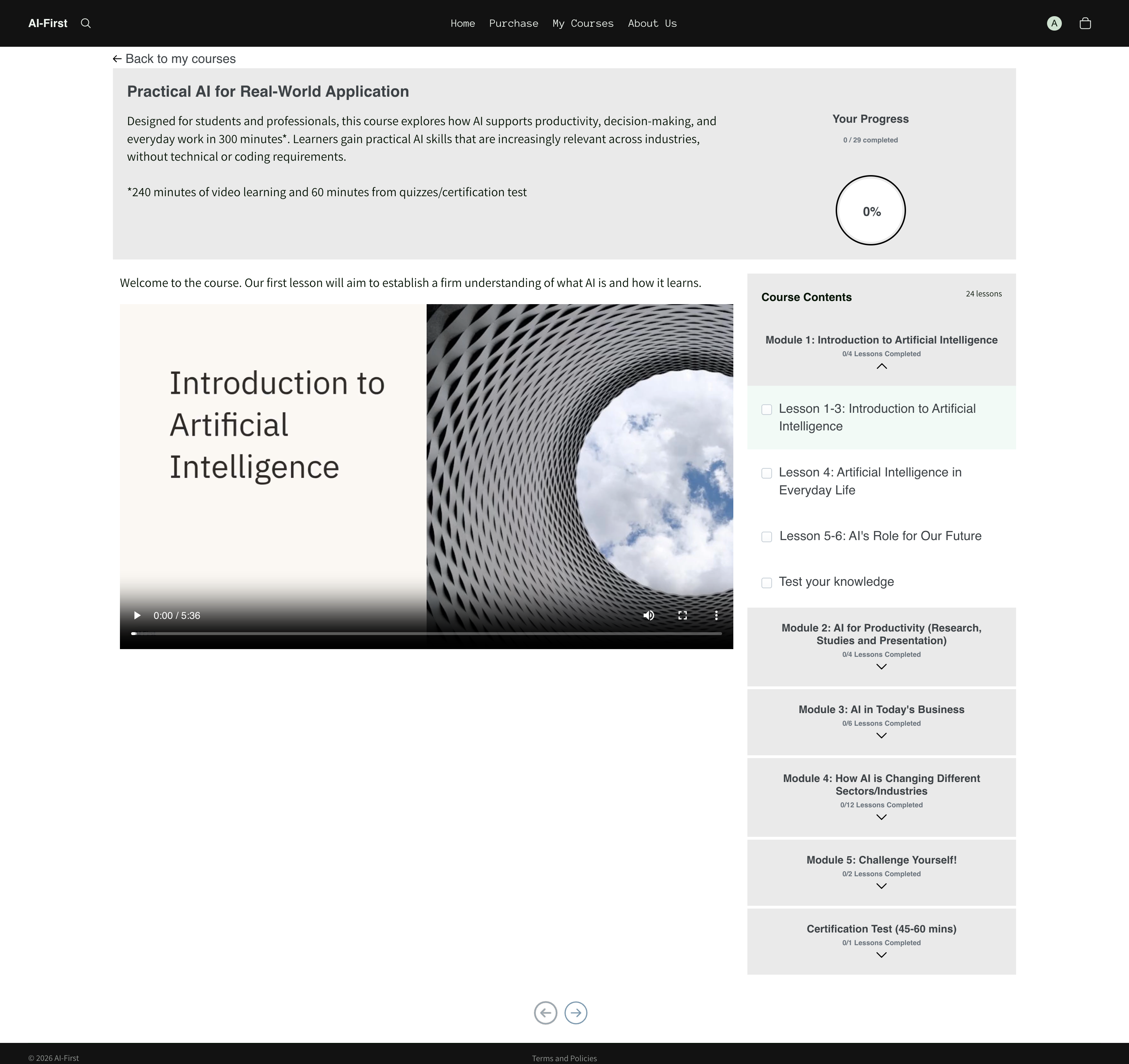Select Lesson 5-6: AI's Role for Our Future

880,536
